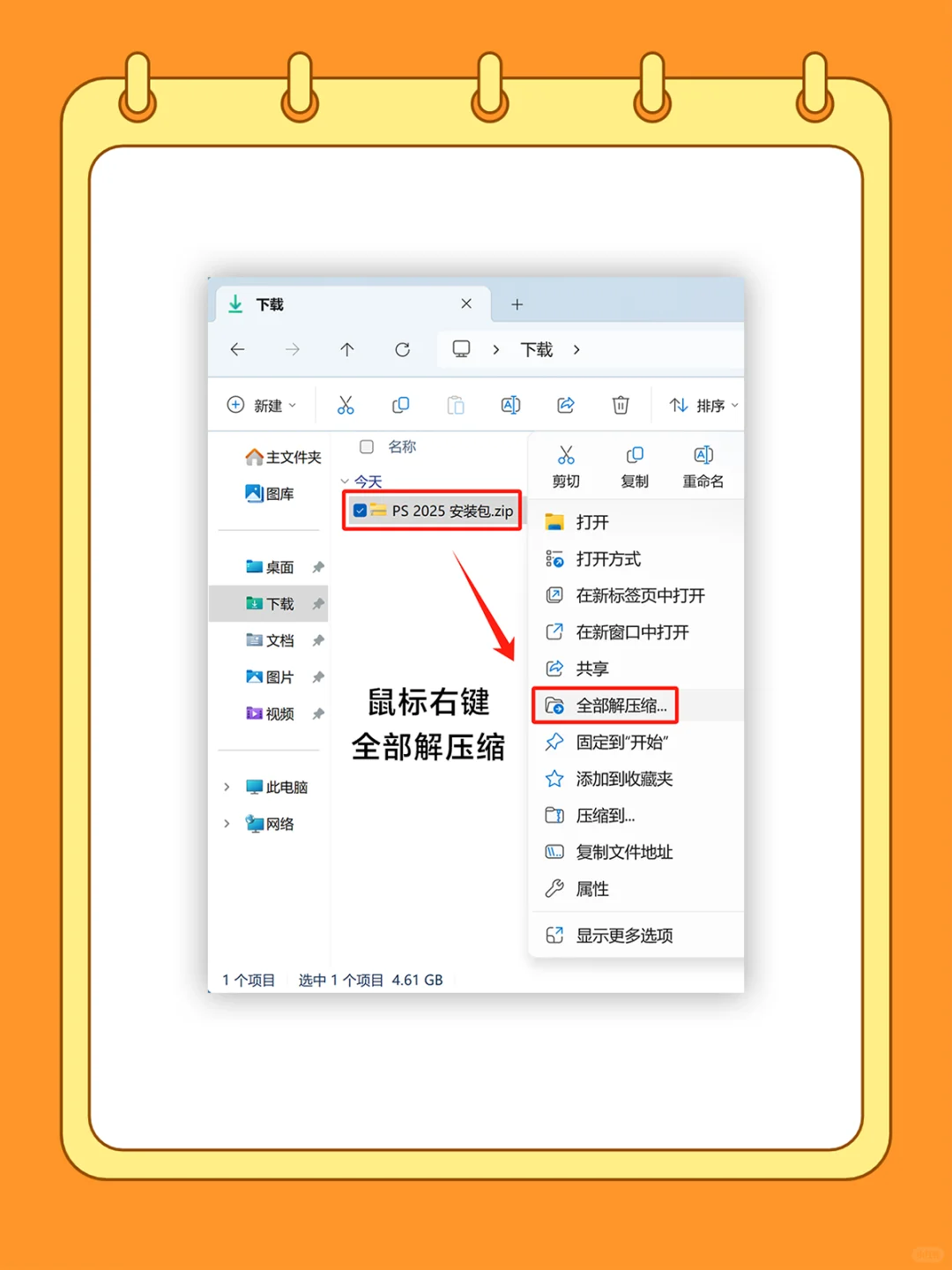Click the Rename icon in the toolbar
This screenshot has width=952, height=1270.
509,405
